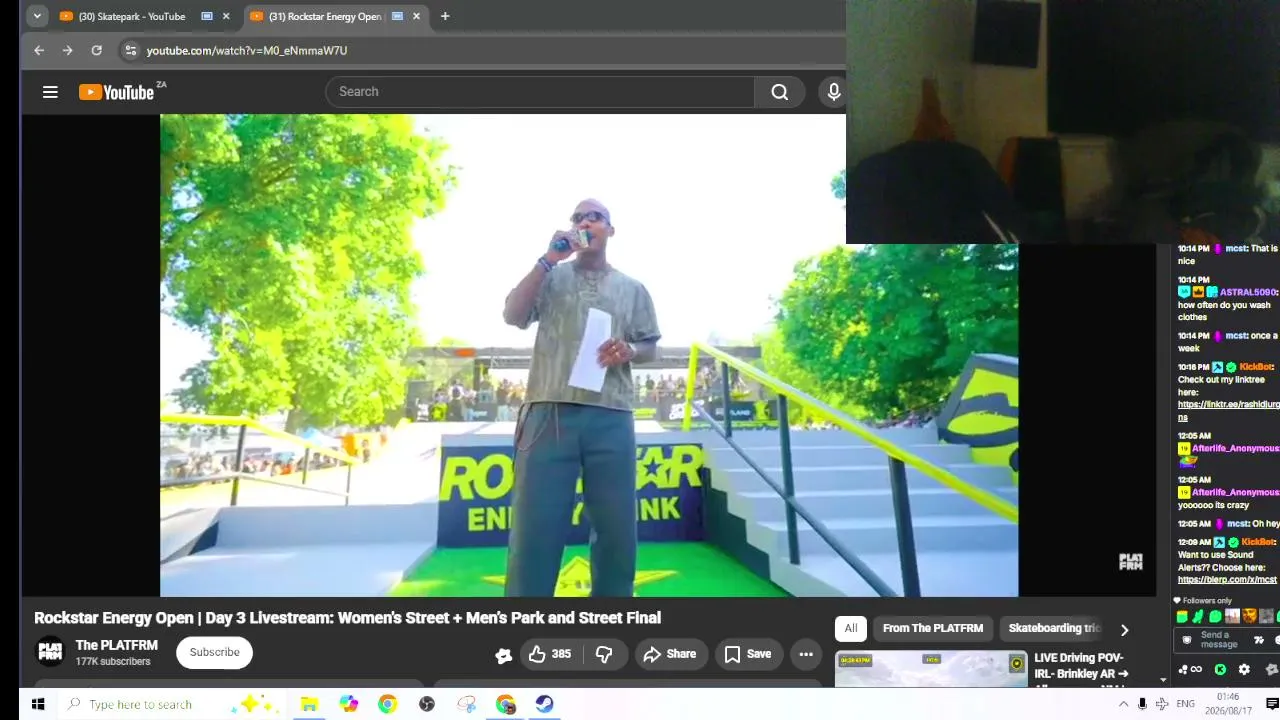Open Steam from the taskbar

[544, 704]
